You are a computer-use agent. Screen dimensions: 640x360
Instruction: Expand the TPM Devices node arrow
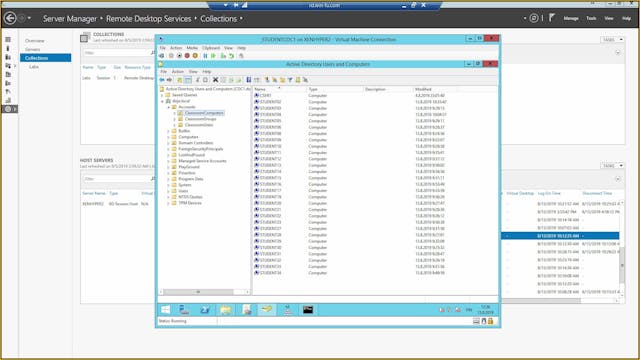(169, 203)
